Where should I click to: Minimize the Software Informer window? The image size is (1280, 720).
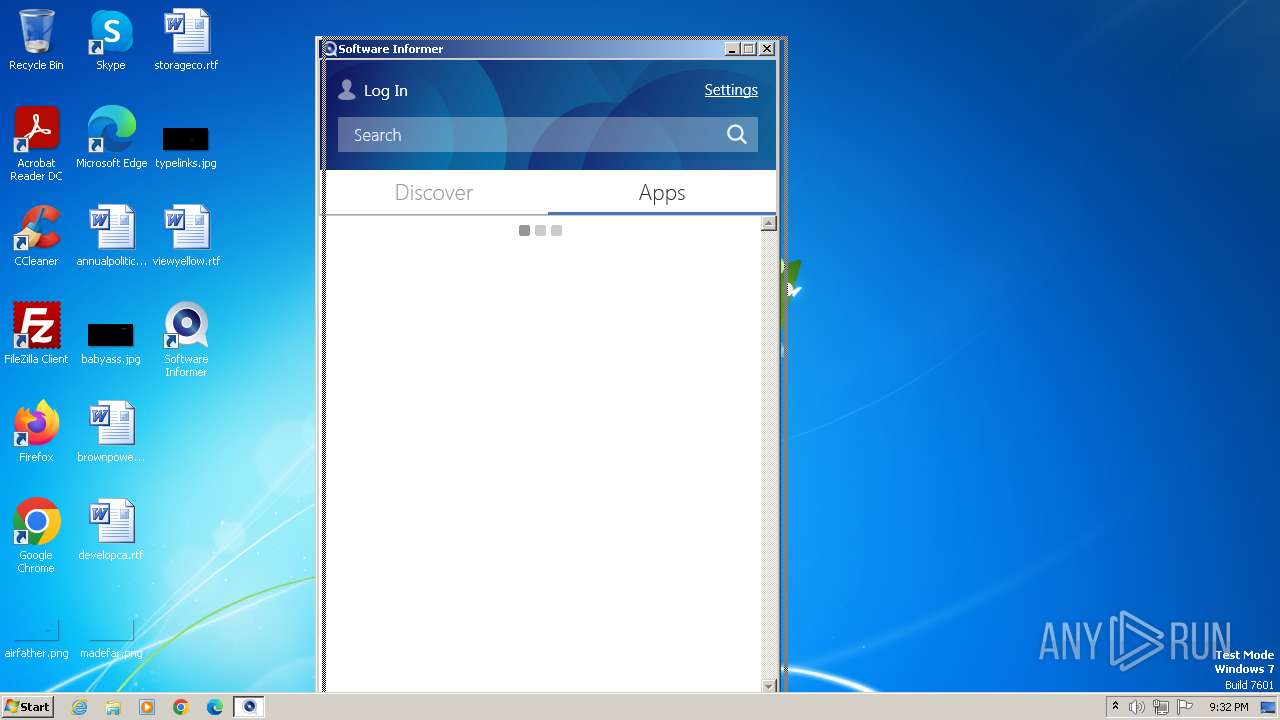point(733,49)
